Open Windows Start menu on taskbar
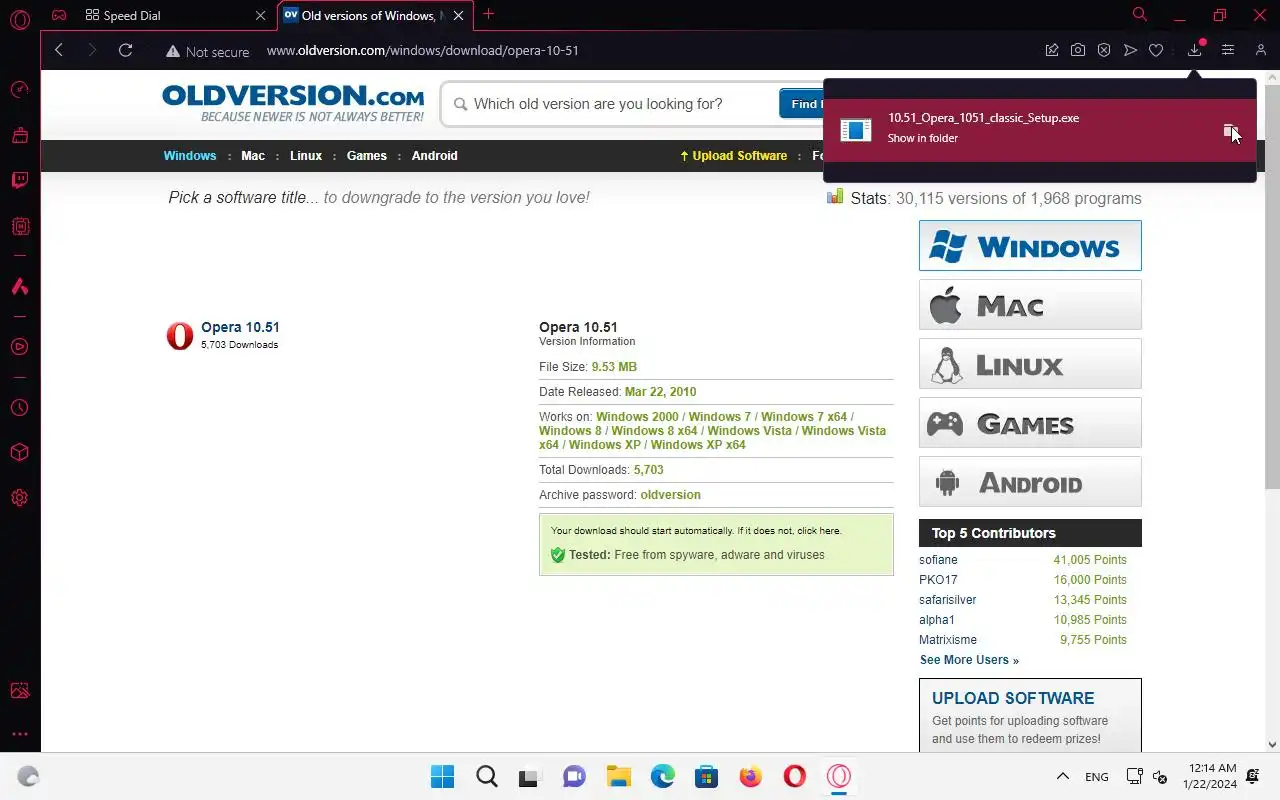1280x800 pixels. tap(442, 776)
